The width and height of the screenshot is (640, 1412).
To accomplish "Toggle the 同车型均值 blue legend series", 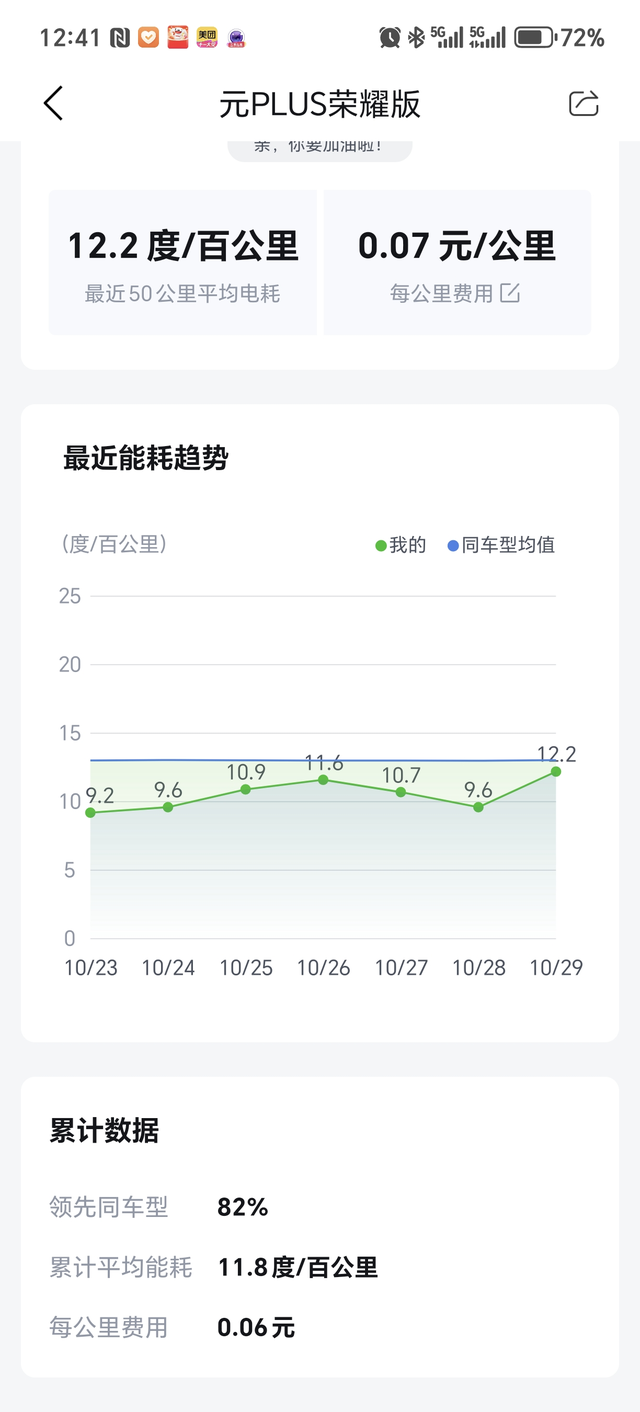I will pyautogui.click(x=501, y=545).
